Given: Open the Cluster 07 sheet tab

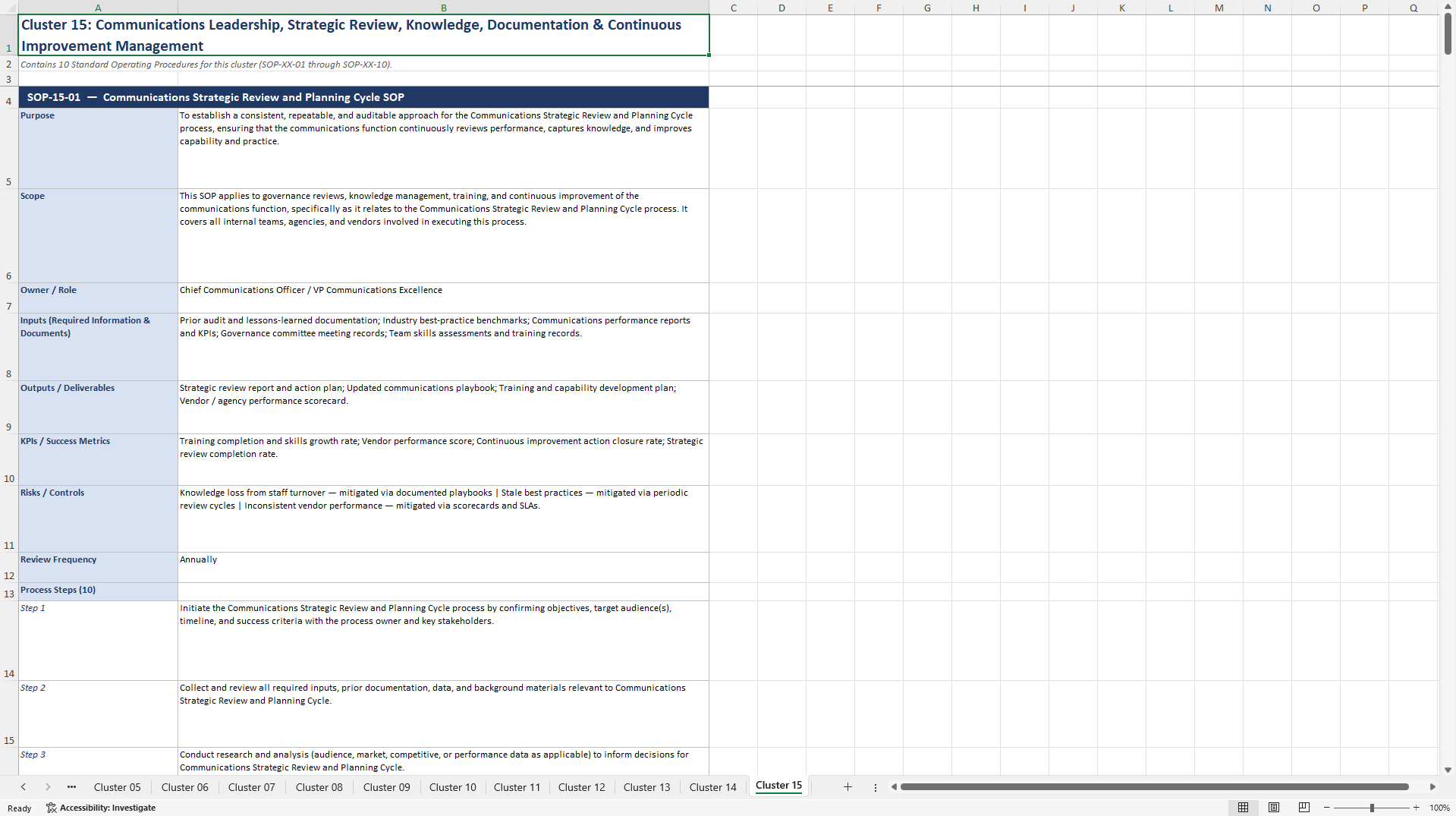Looking at the screenshot, I should pyautogui.click(x=252, y=787).
